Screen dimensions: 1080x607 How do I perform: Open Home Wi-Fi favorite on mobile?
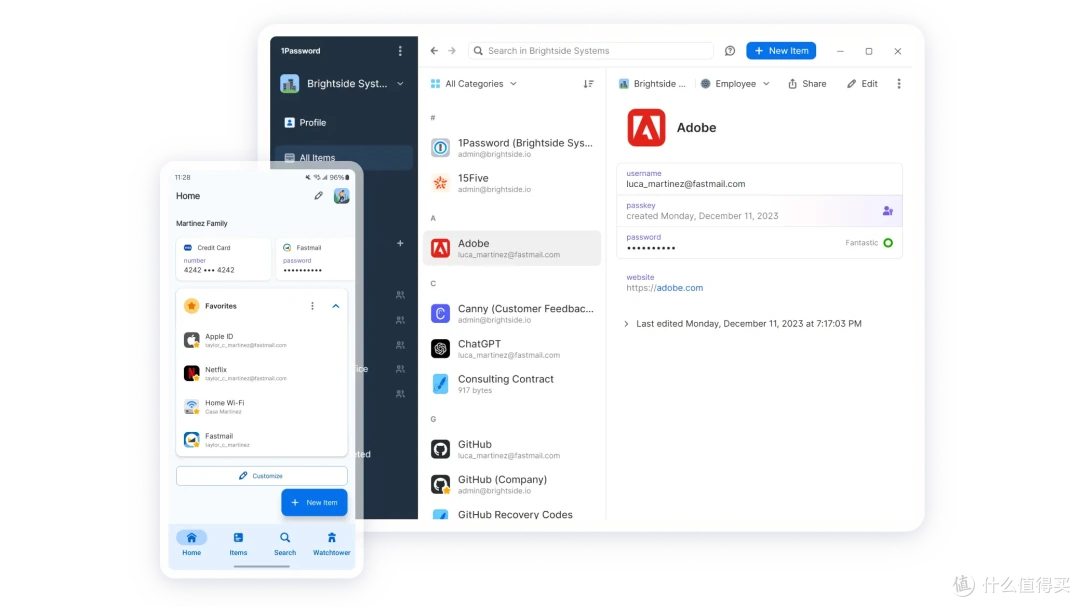click(x=262, y=407)
